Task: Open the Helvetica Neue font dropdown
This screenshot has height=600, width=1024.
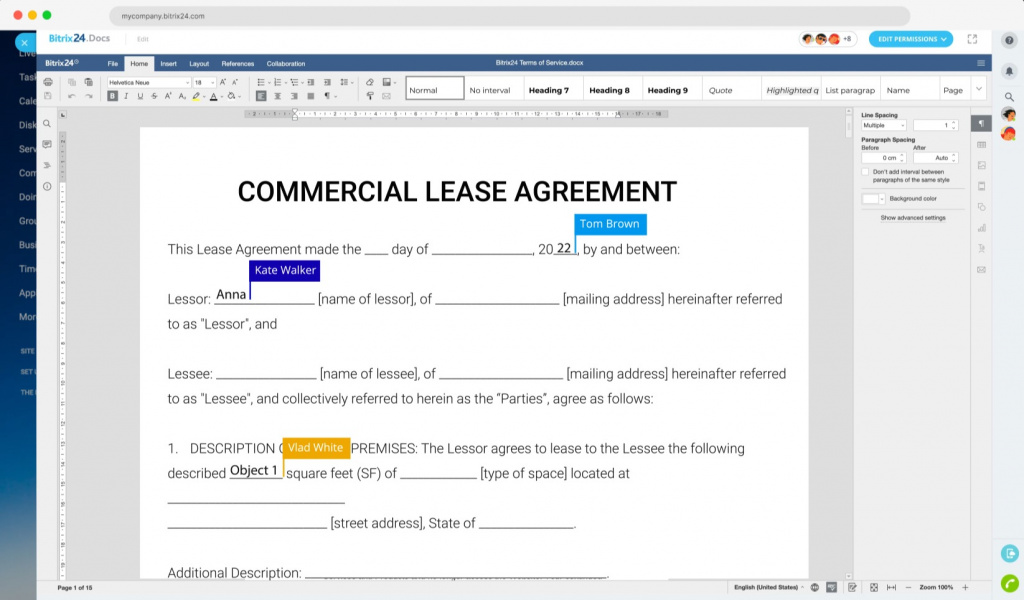Action: [x=148, y=82]
